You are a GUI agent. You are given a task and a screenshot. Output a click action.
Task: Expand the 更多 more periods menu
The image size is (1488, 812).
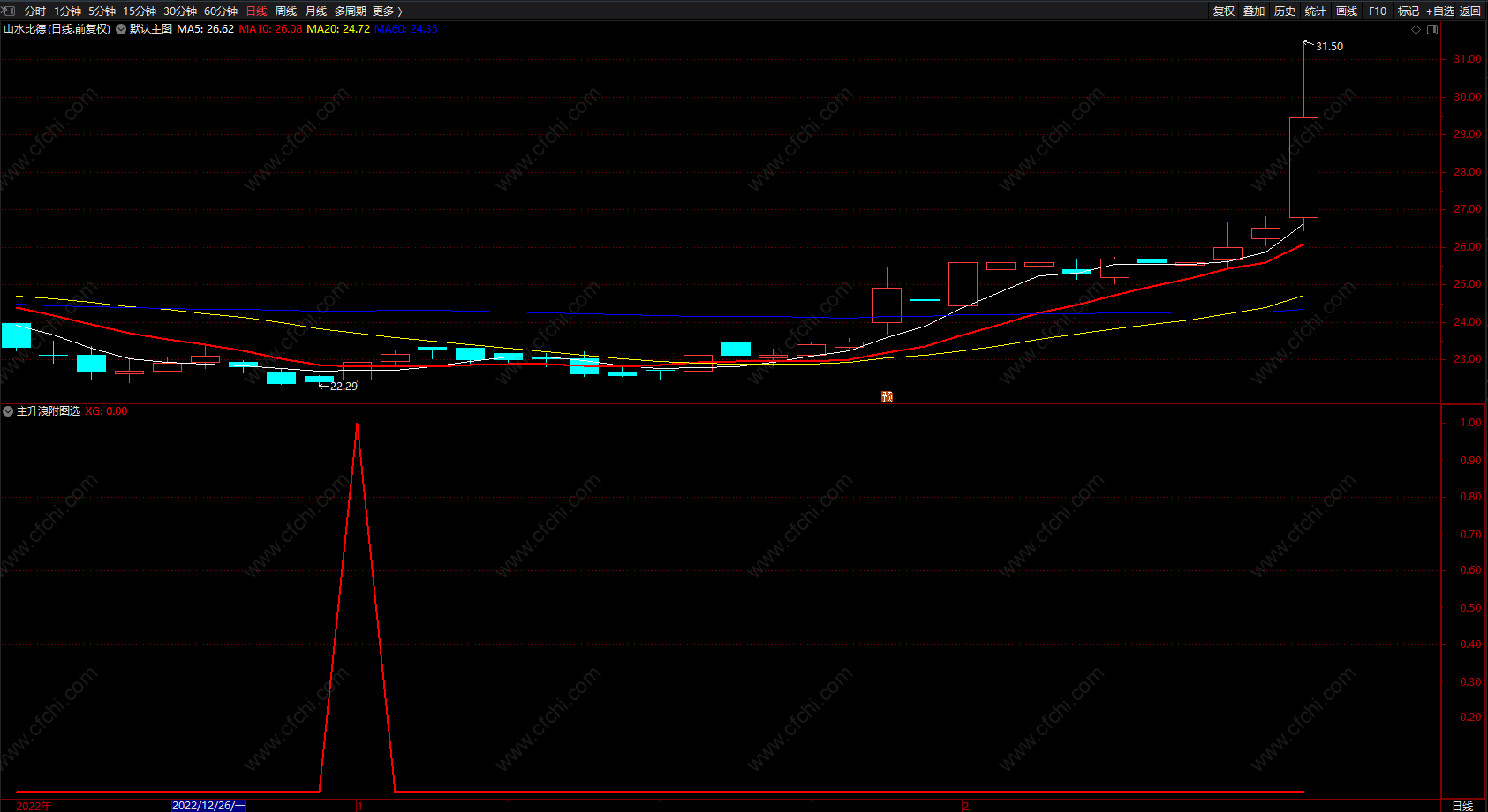click(387, 11)
